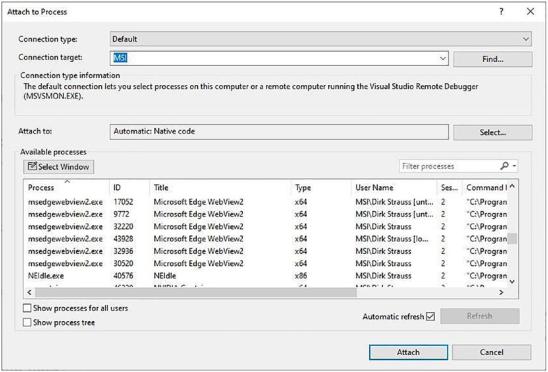
Task: Sort by the User Name column header
Action: [x=394, y=188]
